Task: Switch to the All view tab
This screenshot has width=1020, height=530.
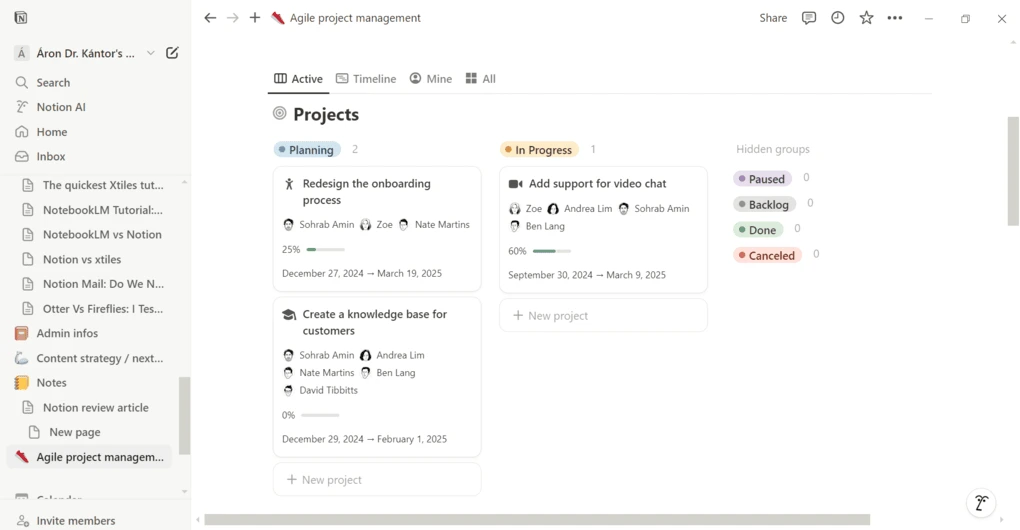Action: pos(481,79)
